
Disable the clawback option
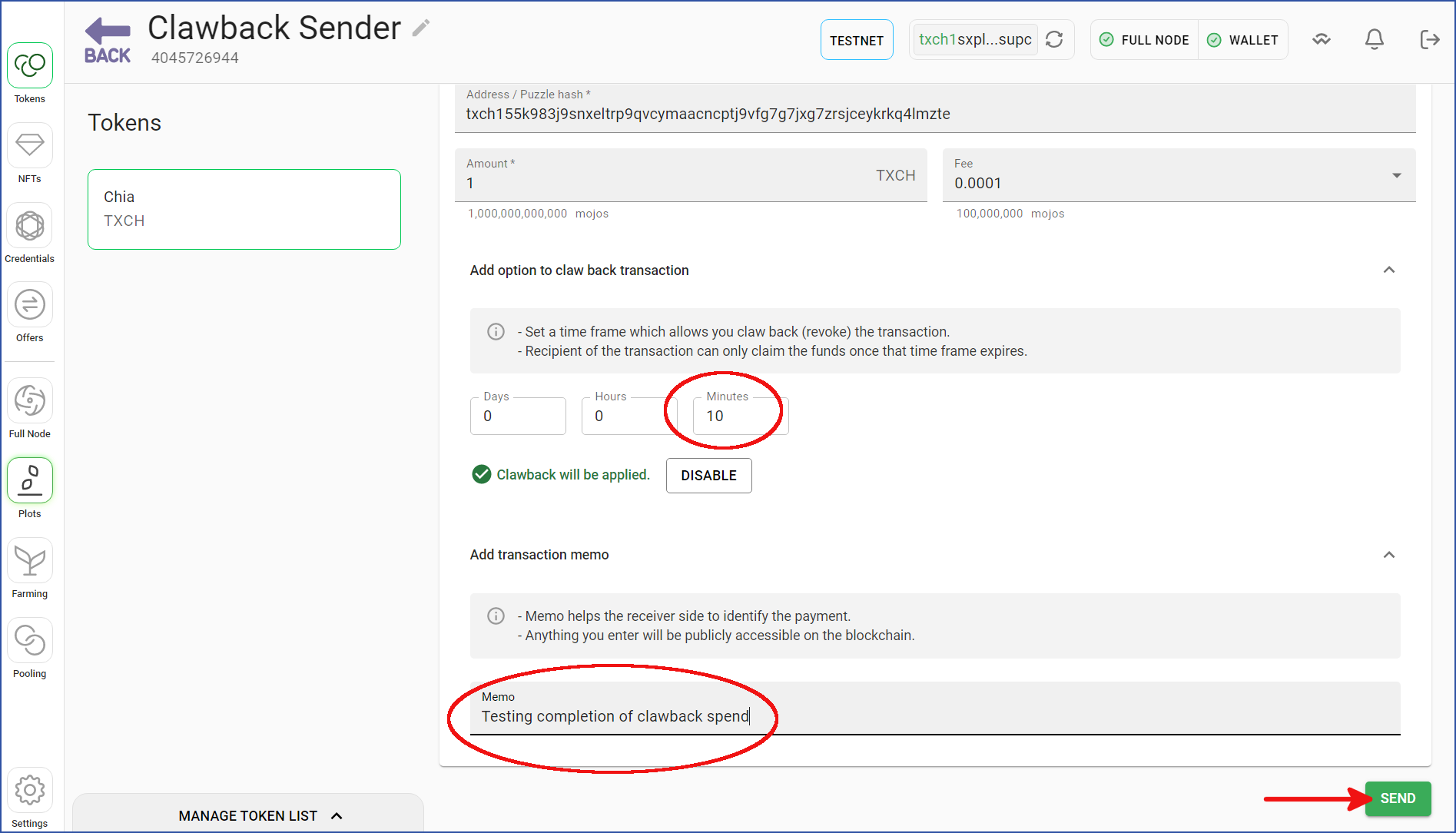tap(708, 475)
